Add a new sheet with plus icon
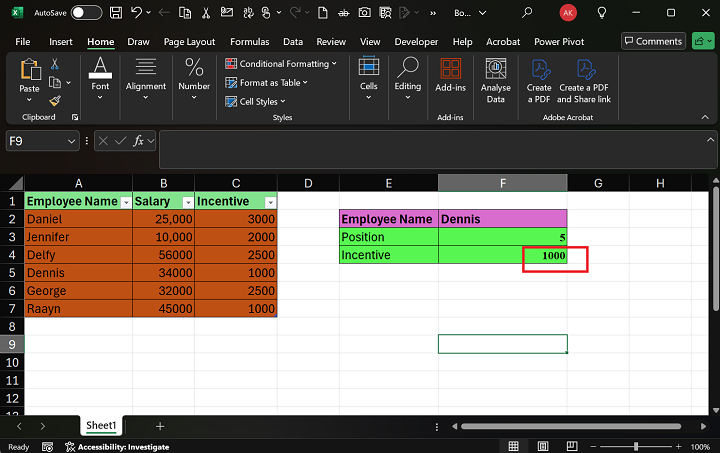 pyautogui.click(x=159, y=426)
